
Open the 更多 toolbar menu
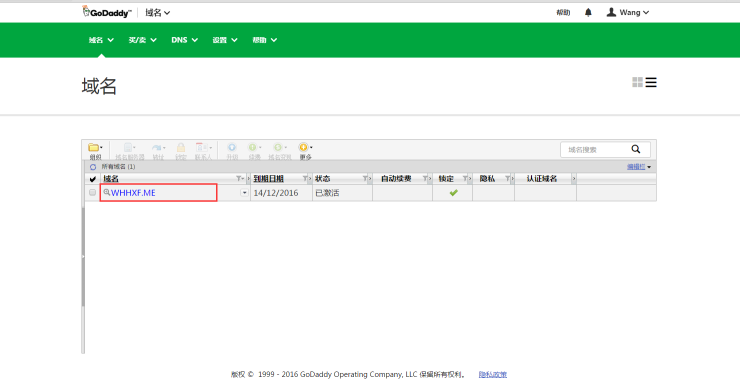click(x=306, y=151)
